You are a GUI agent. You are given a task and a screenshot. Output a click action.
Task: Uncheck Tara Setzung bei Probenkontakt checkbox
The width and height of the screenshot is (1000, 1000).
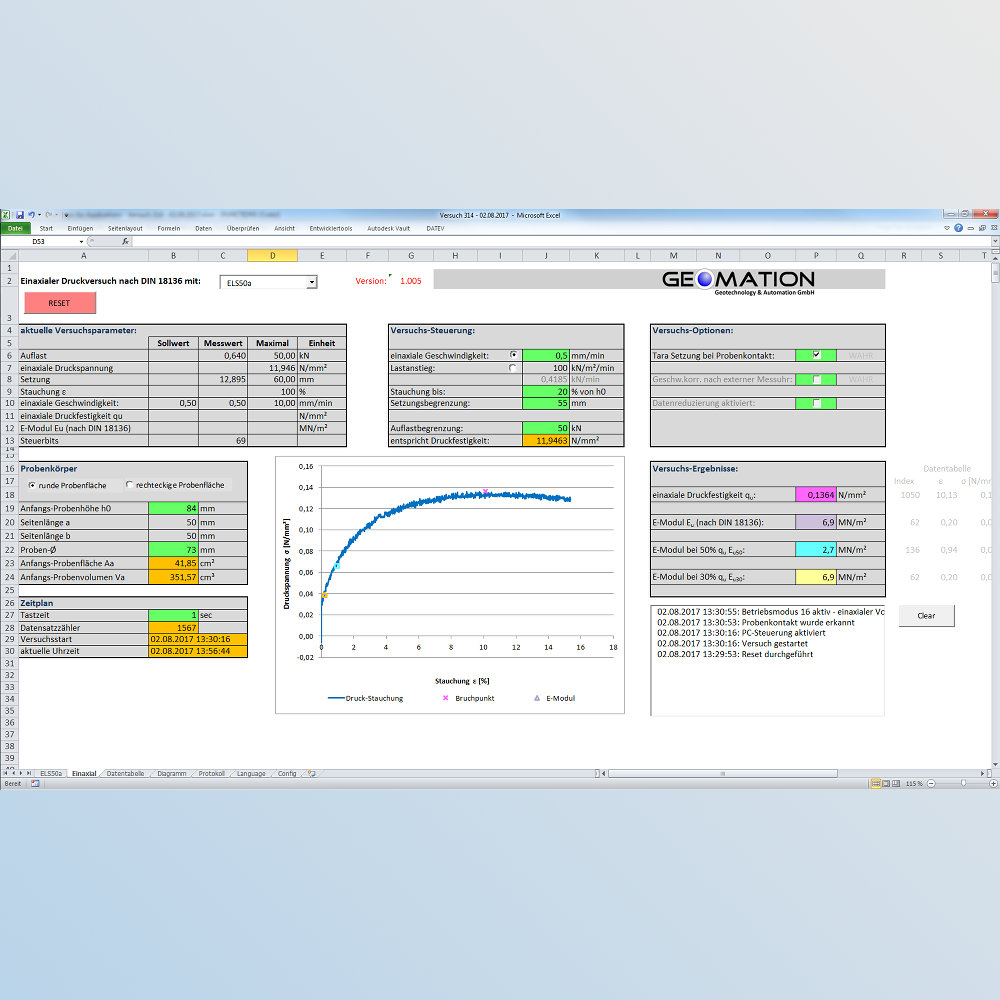coord(816,355)
